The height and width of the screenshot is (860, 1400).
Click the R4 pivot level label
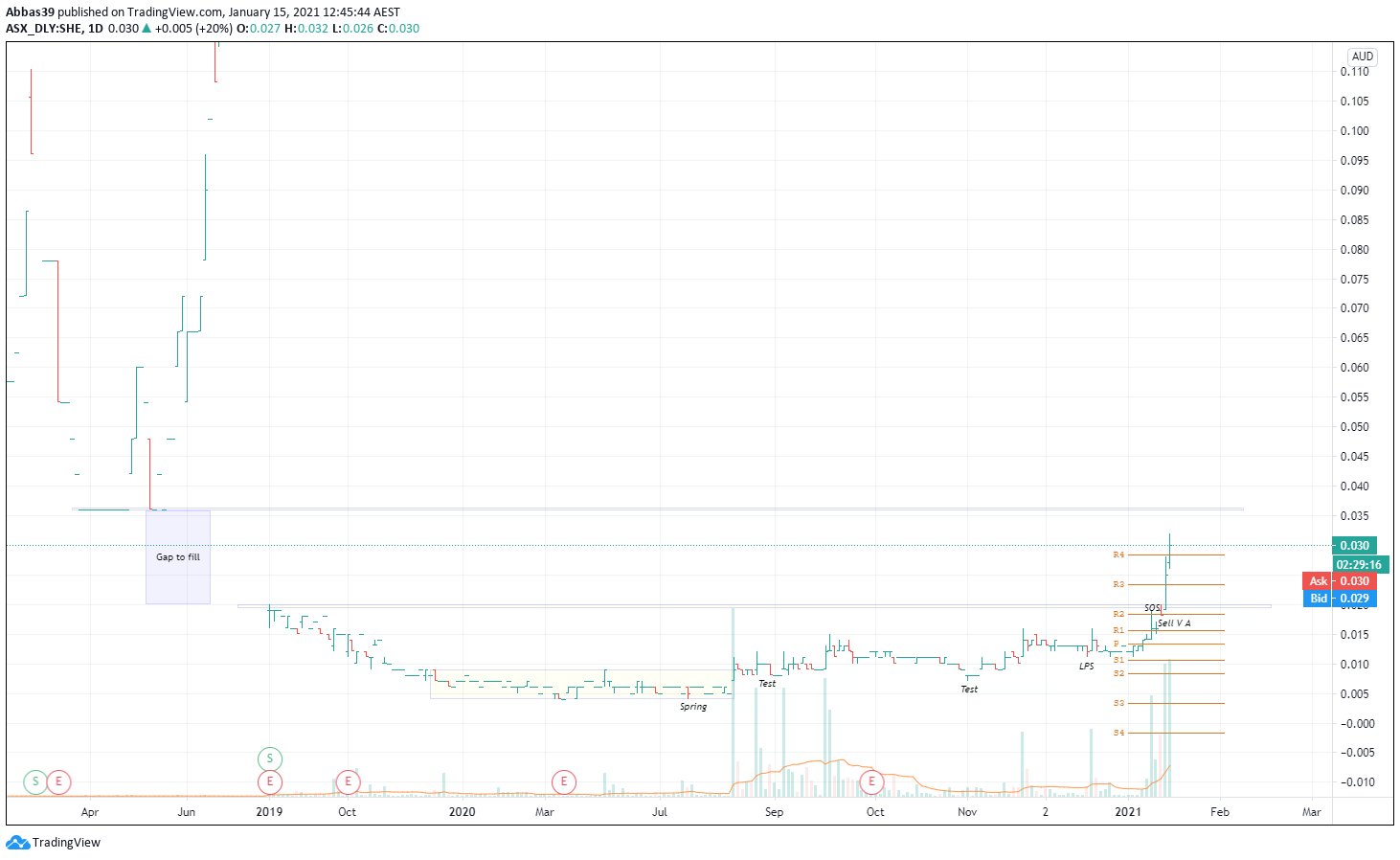point(1118,555)
